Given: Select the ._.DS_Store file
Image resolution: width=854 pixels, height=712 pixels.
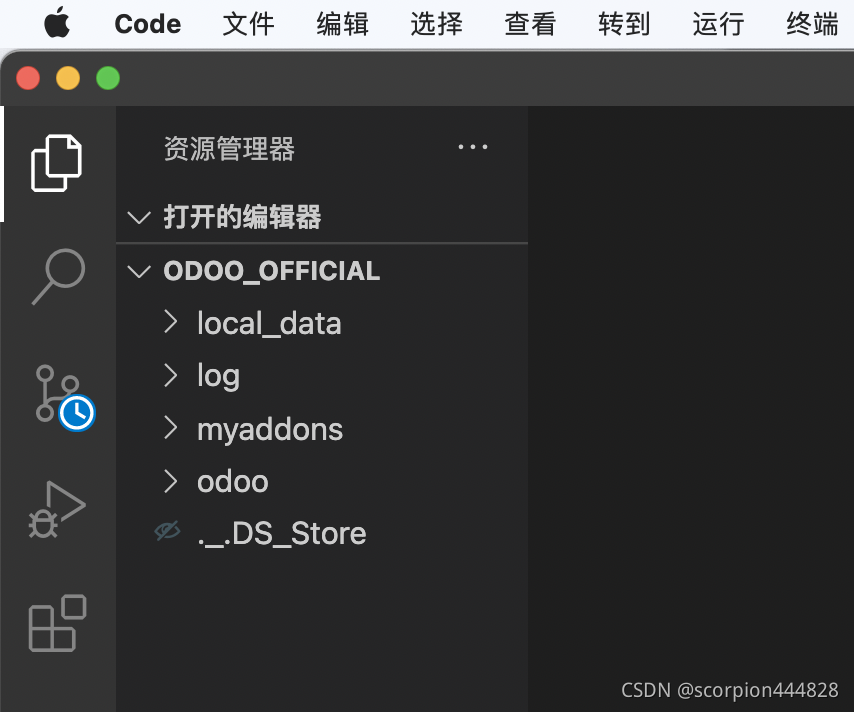Looking at the screenshot, I should (282, 533).
